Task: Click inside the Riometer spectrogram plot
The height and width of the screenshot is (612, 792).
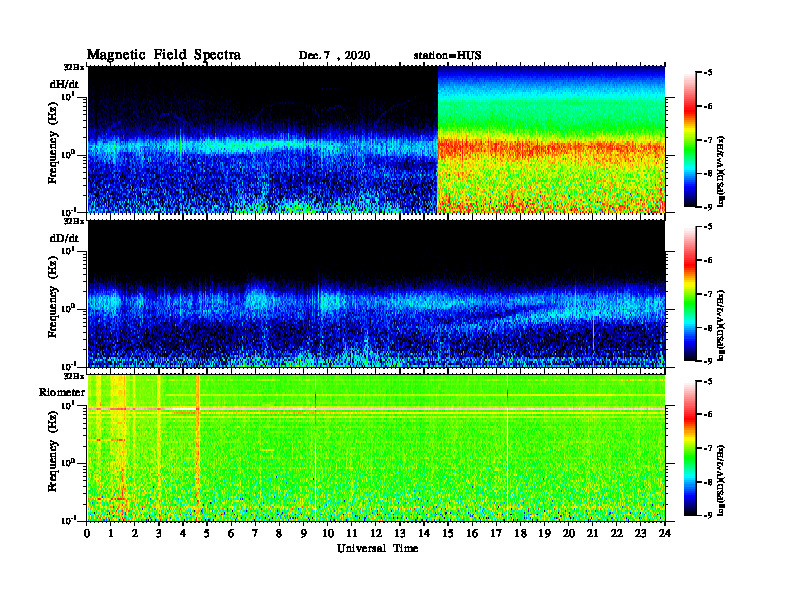Action: coord(376,448)
